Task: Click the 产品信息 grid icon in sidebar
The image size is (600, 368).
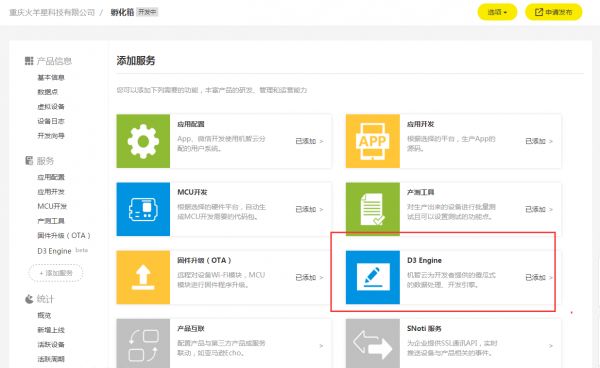Action: (x=29, y=61)
